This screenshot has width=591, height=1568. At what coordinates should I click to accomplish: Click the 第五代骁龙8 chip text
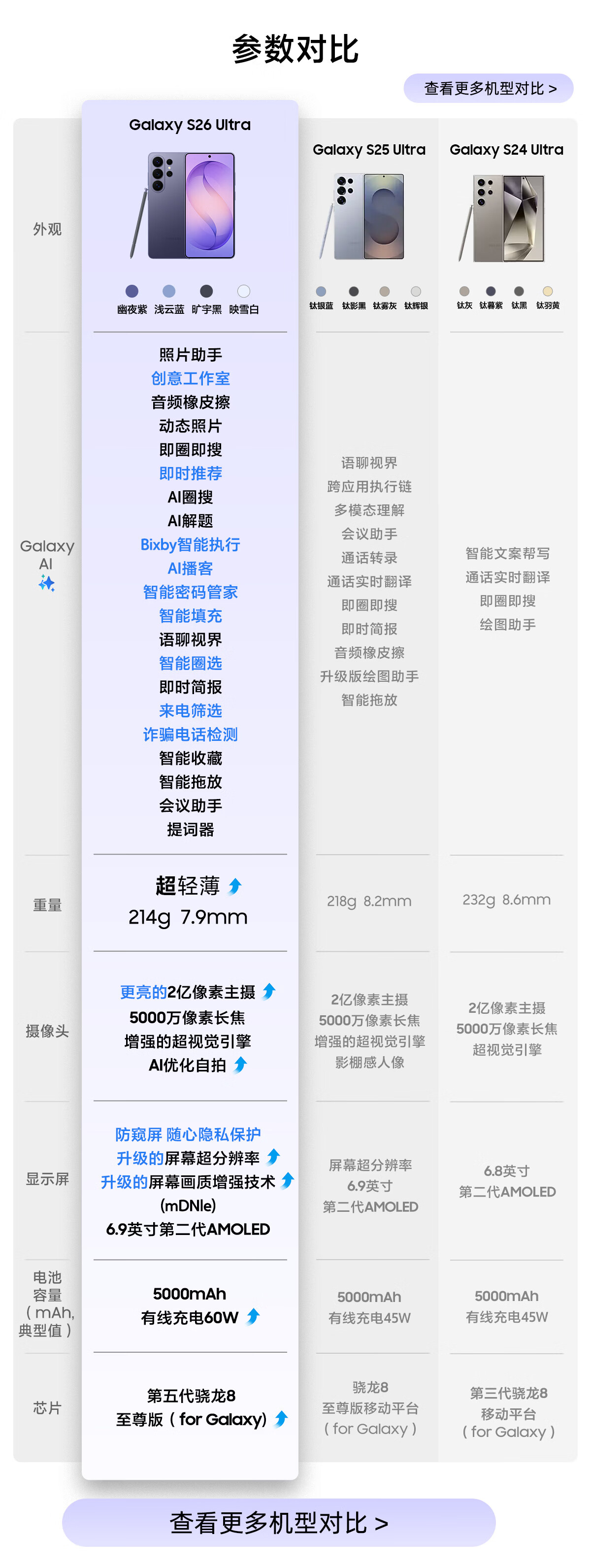[x=191, y=1396]
